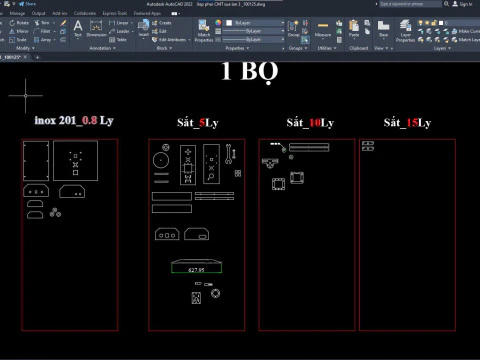Click the 'Sắt_15Ly' label
Screen dimensions: 480x360
pos(407,123)
